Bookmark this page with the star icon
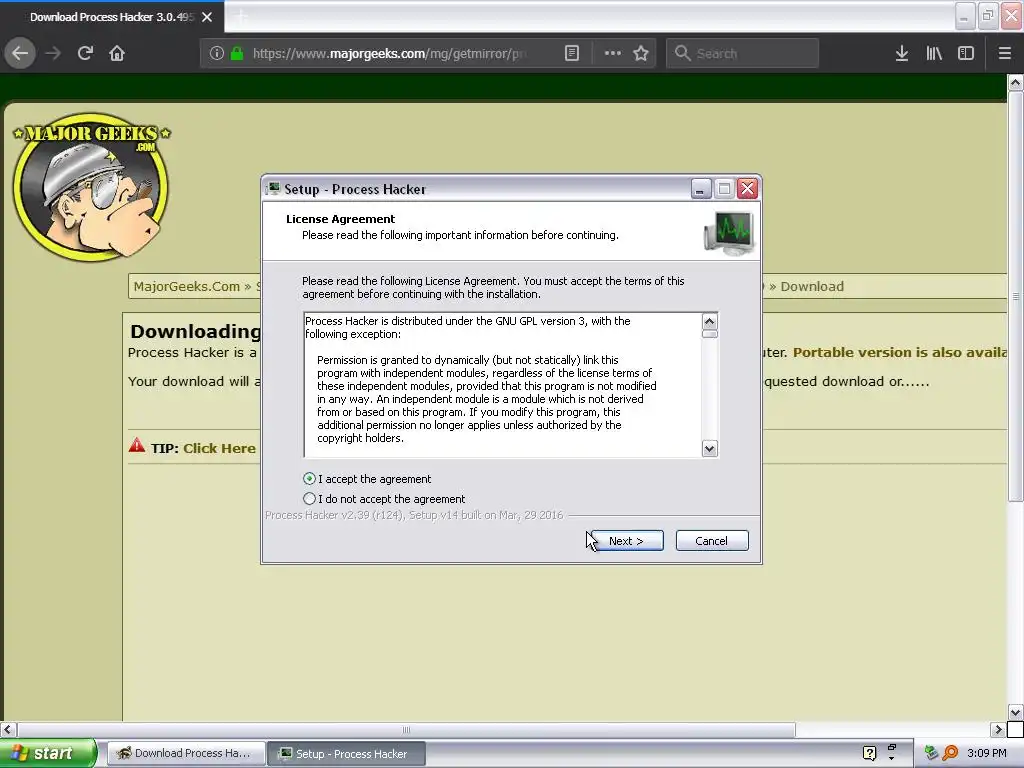 [x=641, y=53]
